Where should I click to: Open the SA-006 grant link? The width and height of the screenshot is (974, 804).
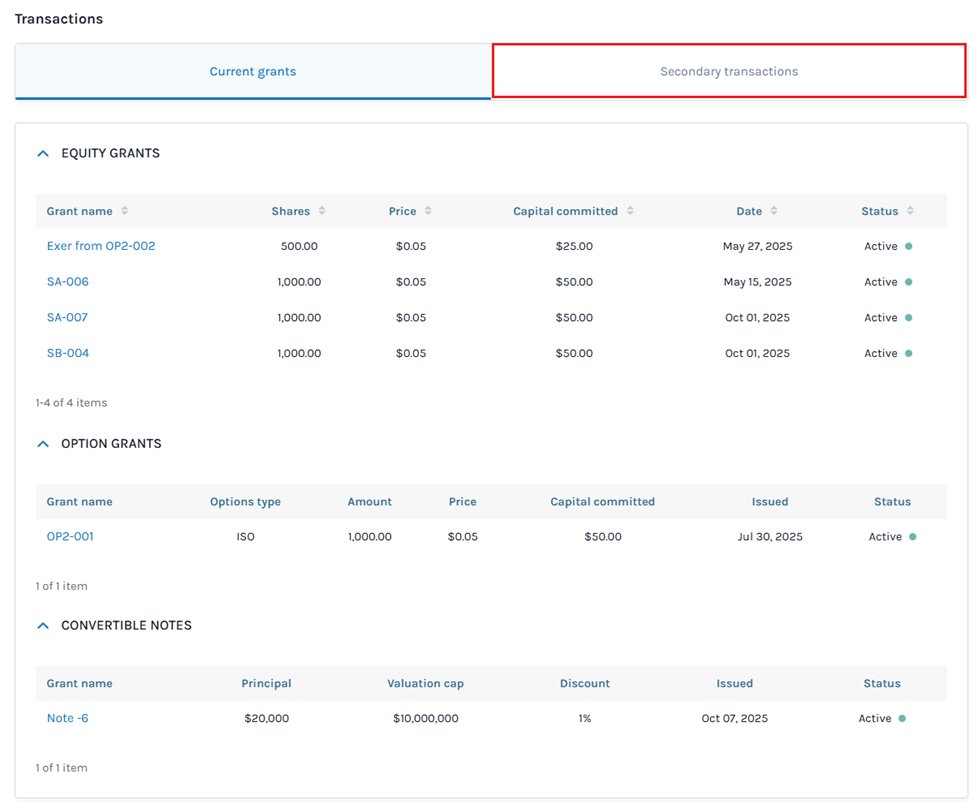tap(67, 282)
